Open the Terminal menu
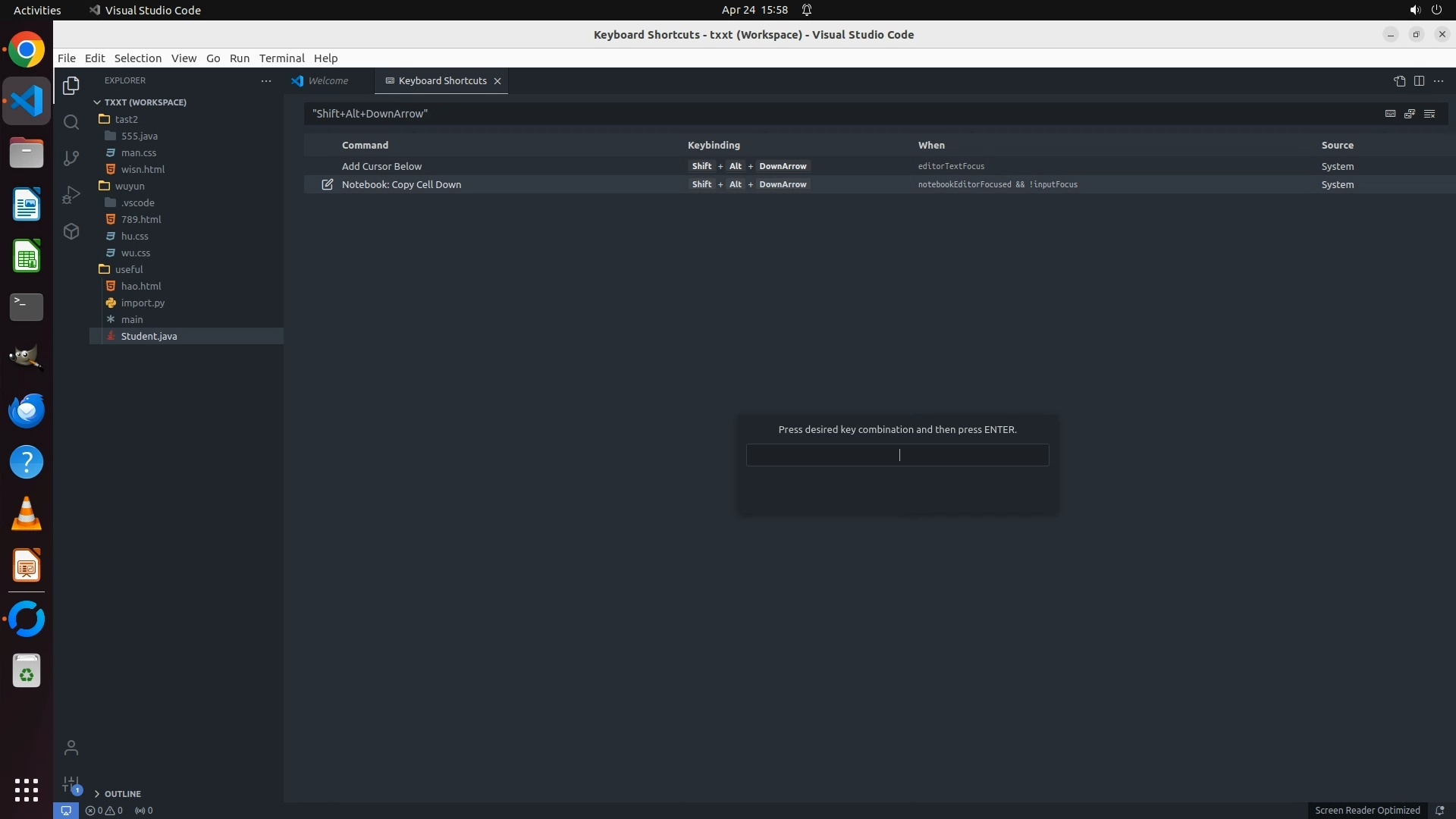 click(x=281, y=58)
